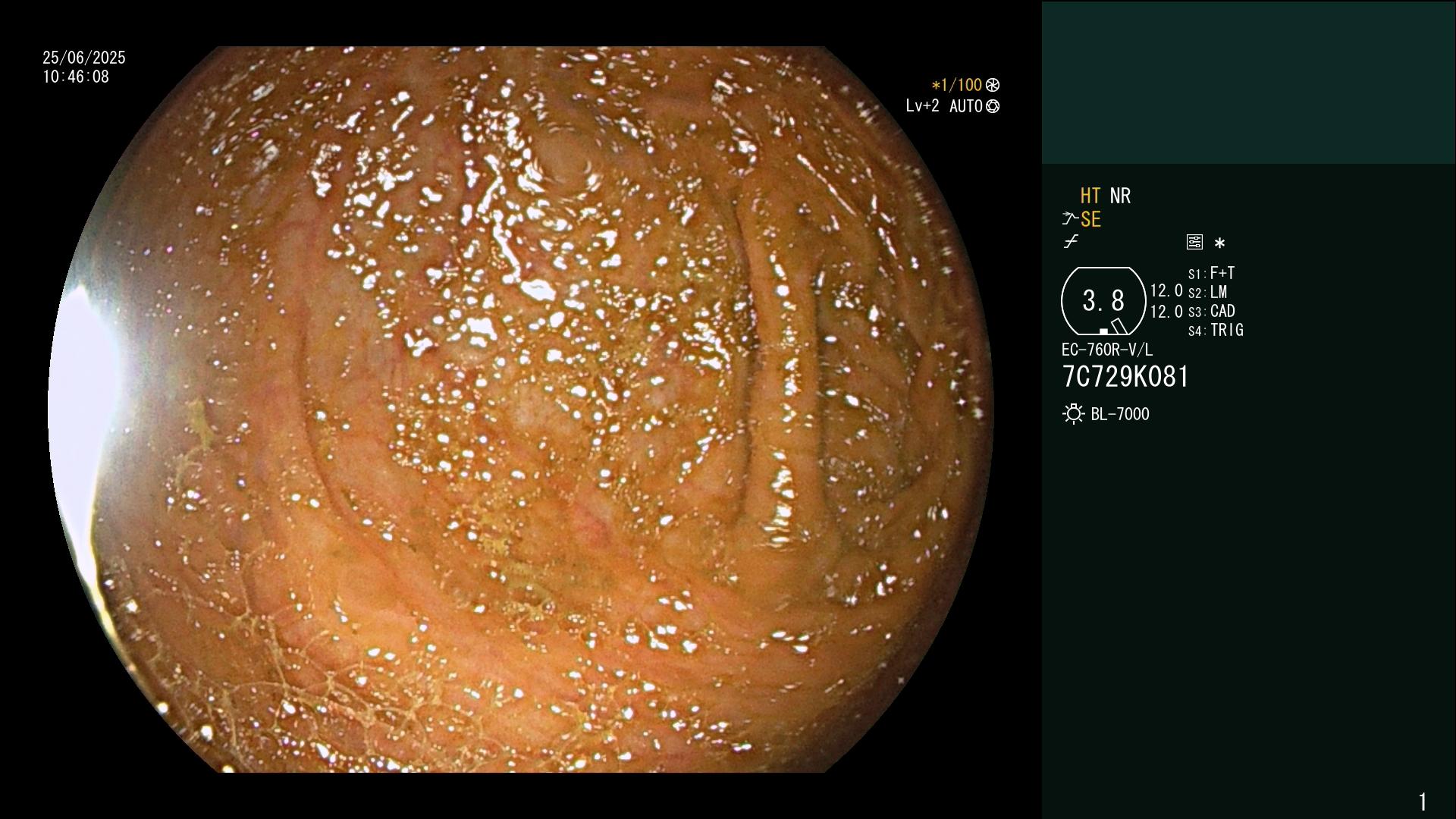
Task: Click the time 10:46:08
Action: 76,77
